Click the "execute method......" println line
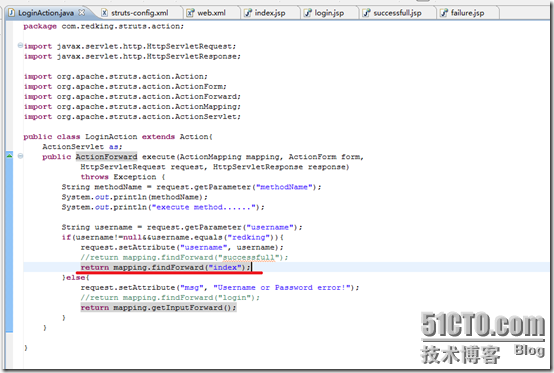This screenshot has width=554, height=373. [163, 207]
